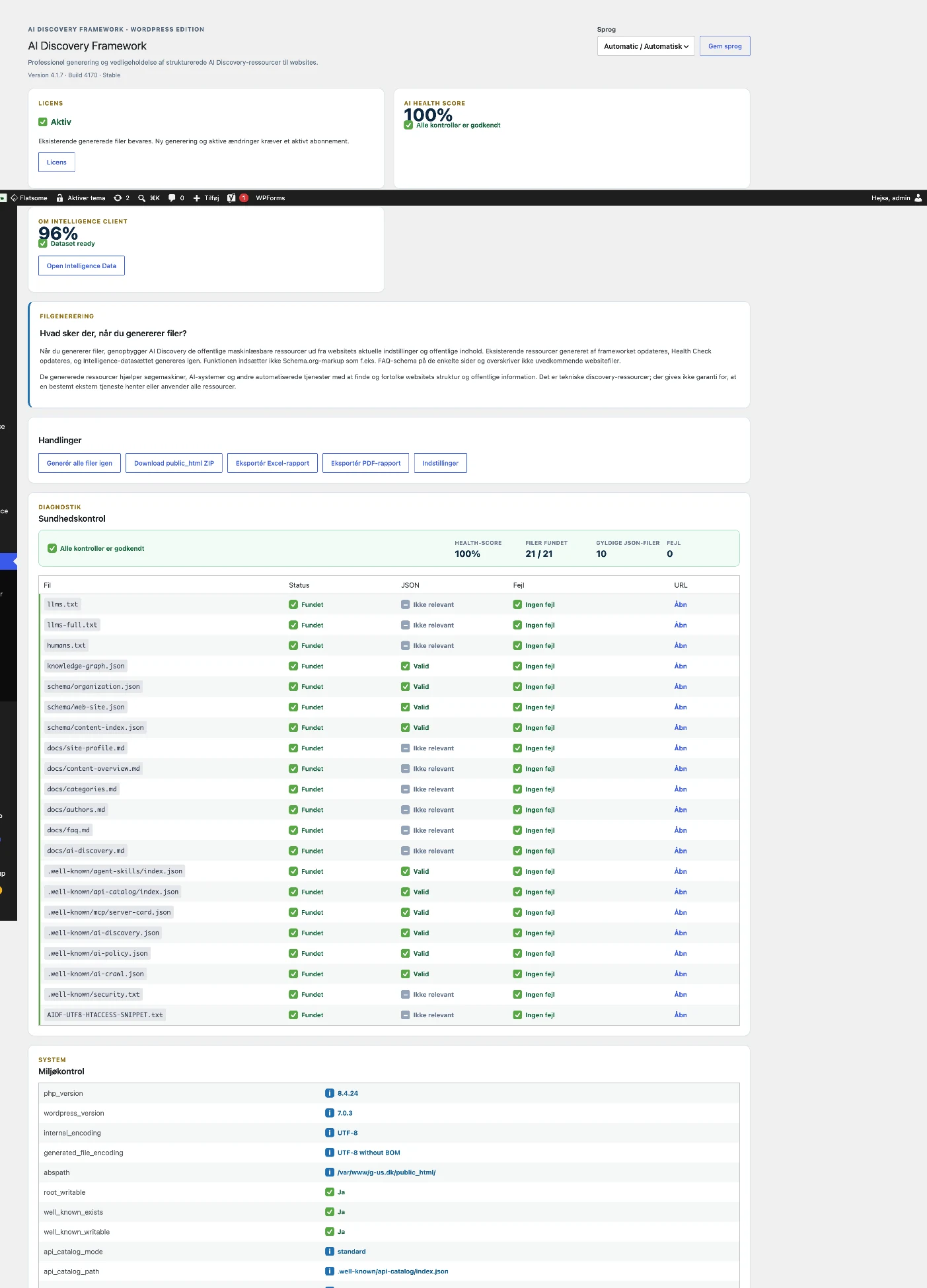The height and width of the screenshot is (1288, 927).
Task: Open Åbn link for schema/organization.json
Action: click(x=681, y=686)
